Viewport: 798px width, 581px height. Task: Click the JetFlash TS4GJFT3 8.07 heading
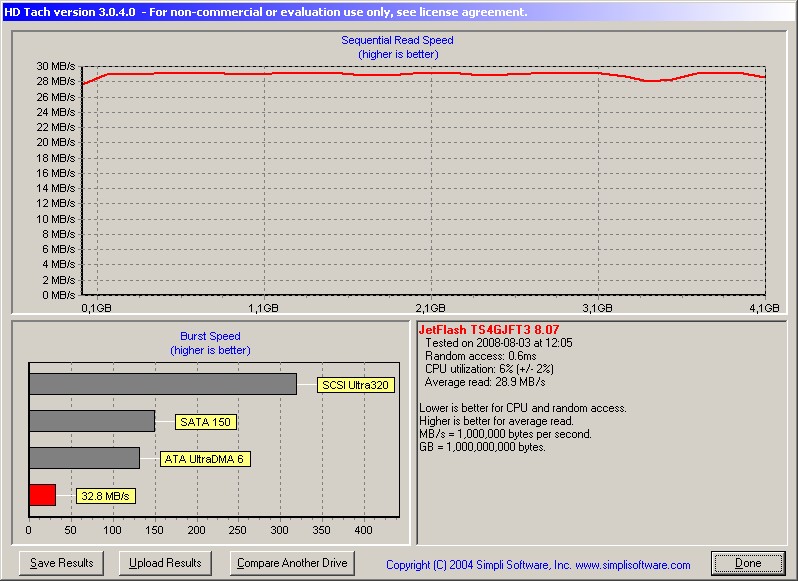tap(489, 330)
